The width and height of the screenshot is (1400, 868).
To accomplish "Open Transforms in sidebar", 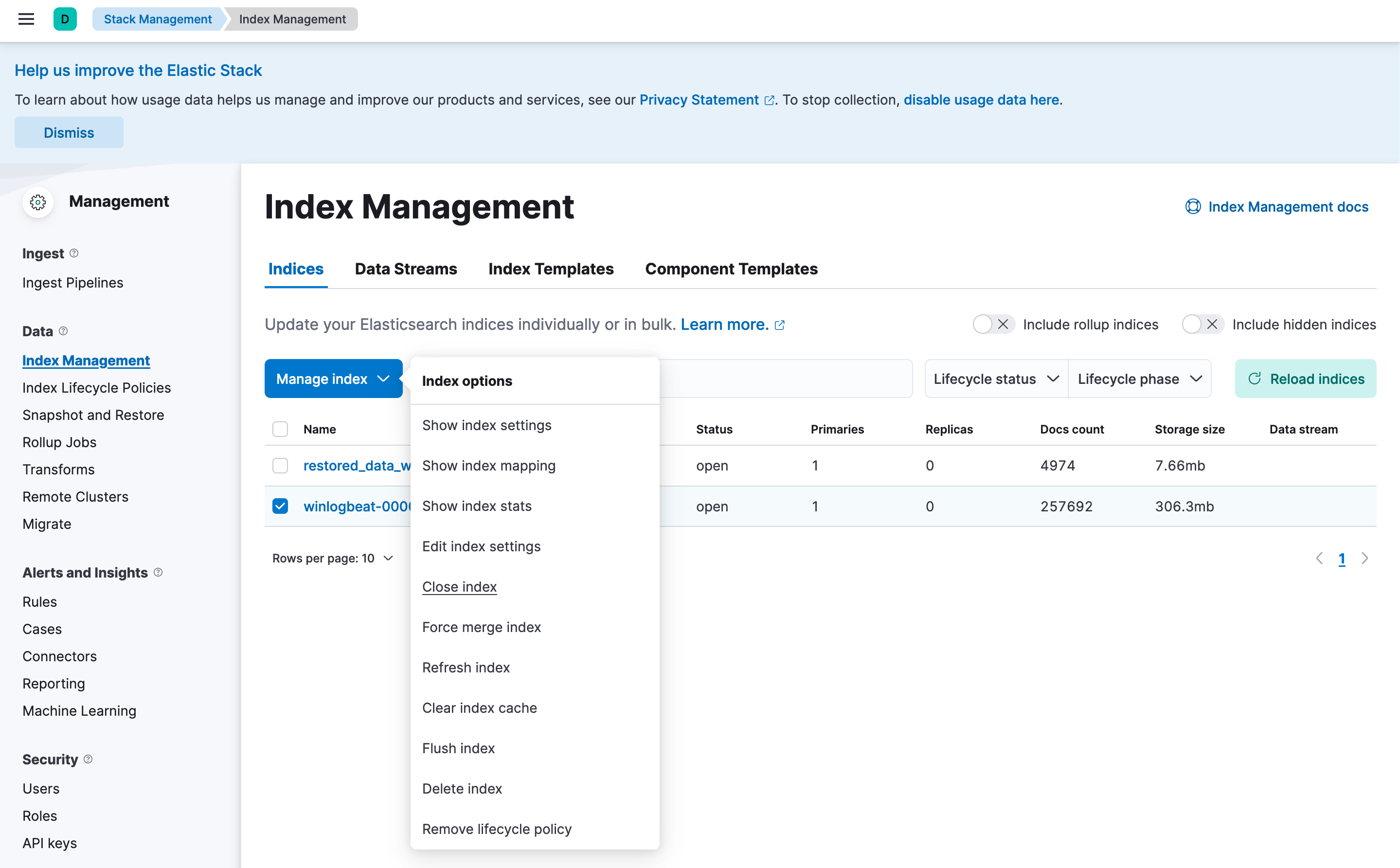I will 58,470.
